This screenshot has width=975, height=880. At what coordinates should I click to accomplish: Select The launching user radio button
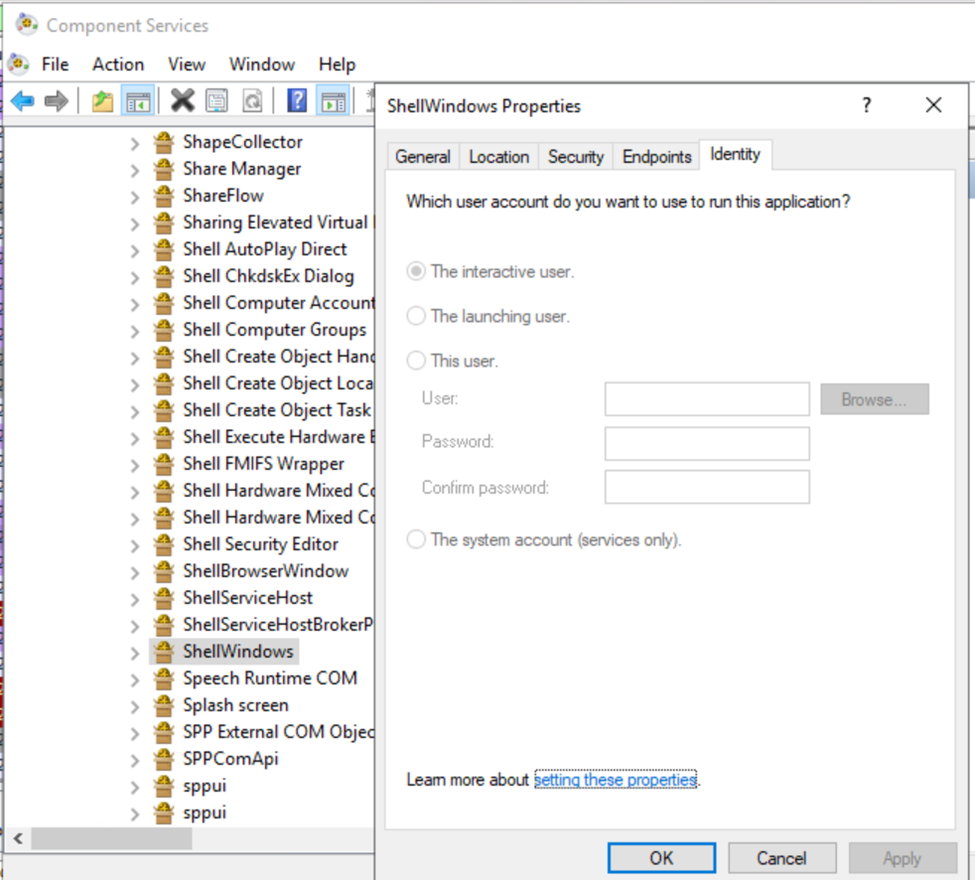click(x=416, y=316)
